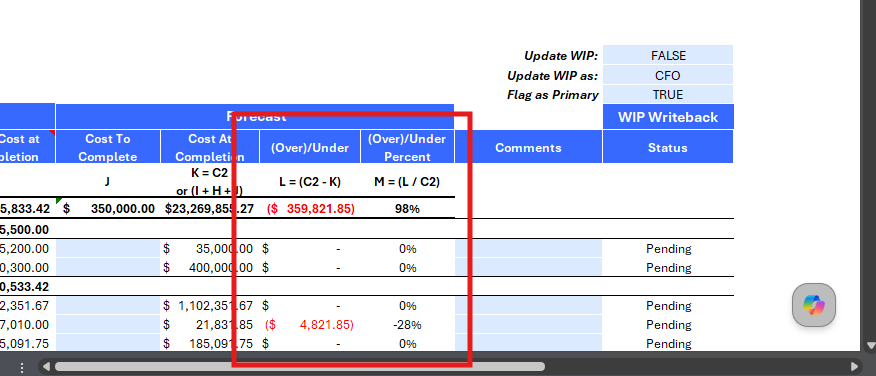
Task: Select Pending status in the $35,000.00 row
Action: 668,249
